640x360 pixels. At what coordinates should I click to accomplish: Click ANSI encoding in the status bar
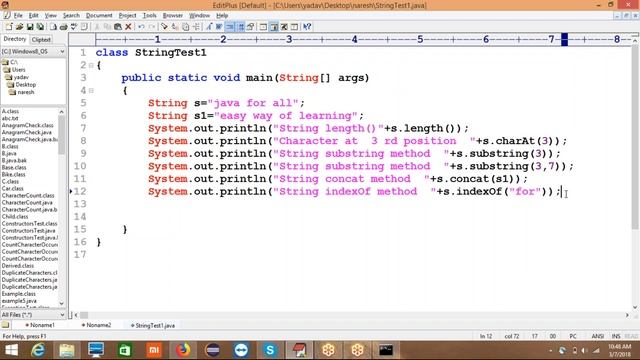(x=598, y=336)
